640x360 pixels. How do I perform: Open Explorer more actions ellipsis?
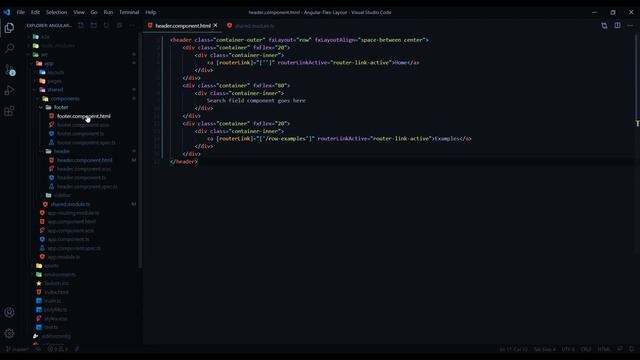(132, 25)
